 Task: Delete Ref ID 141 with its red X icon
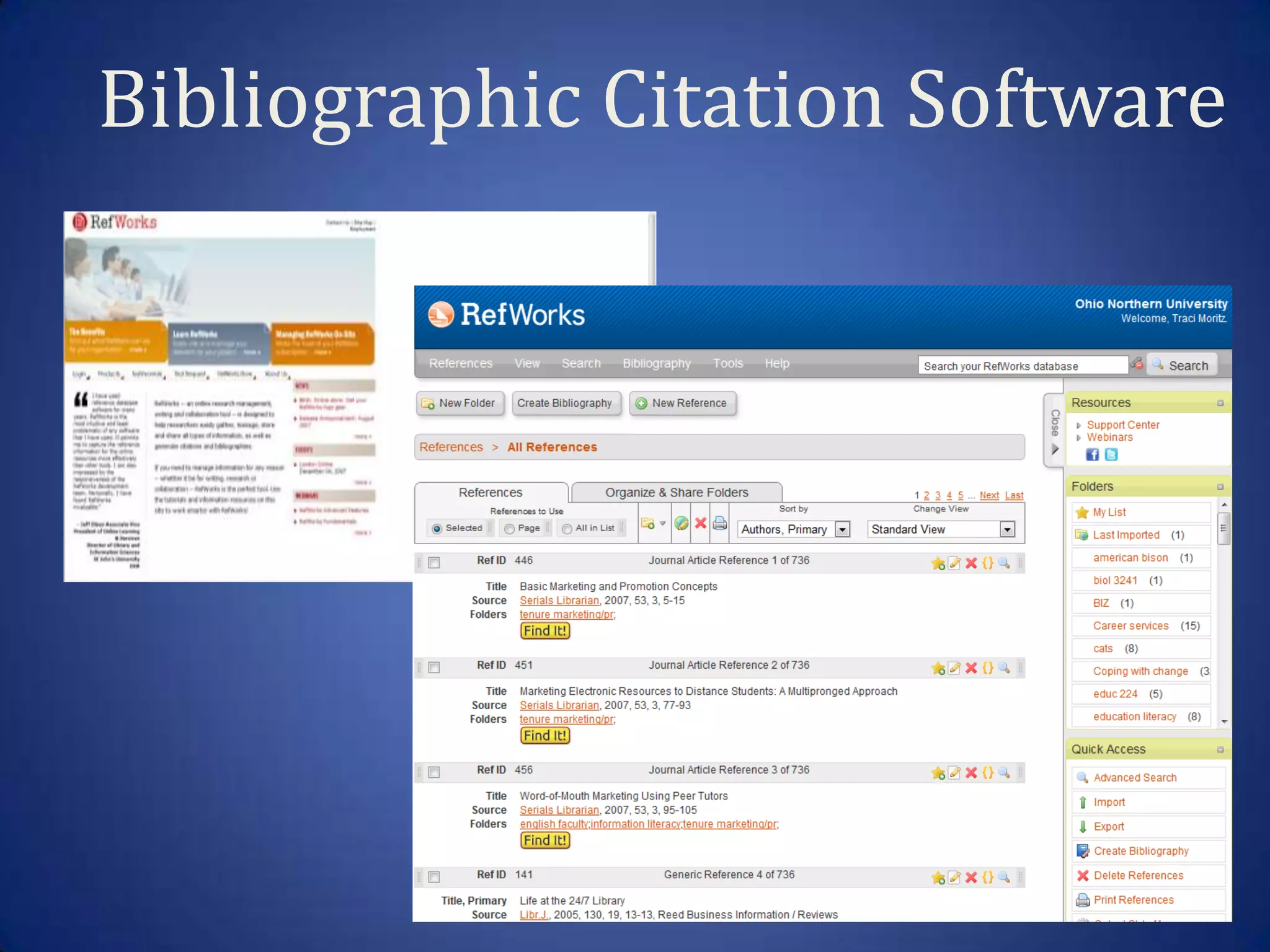972,878
